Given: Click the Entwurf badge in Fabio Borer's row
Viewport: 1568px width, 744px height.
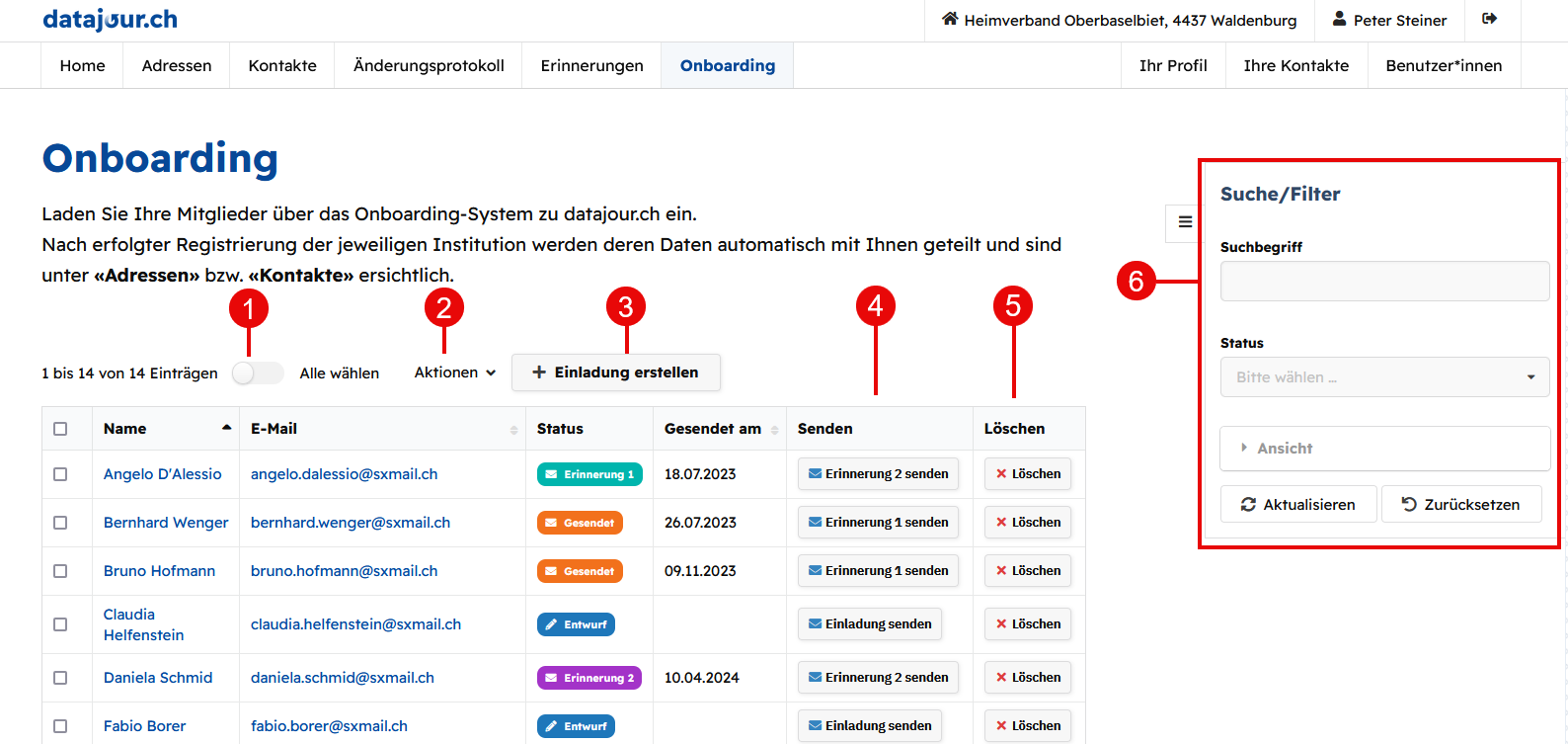Looking at the screenshot, I should (576, 726).
